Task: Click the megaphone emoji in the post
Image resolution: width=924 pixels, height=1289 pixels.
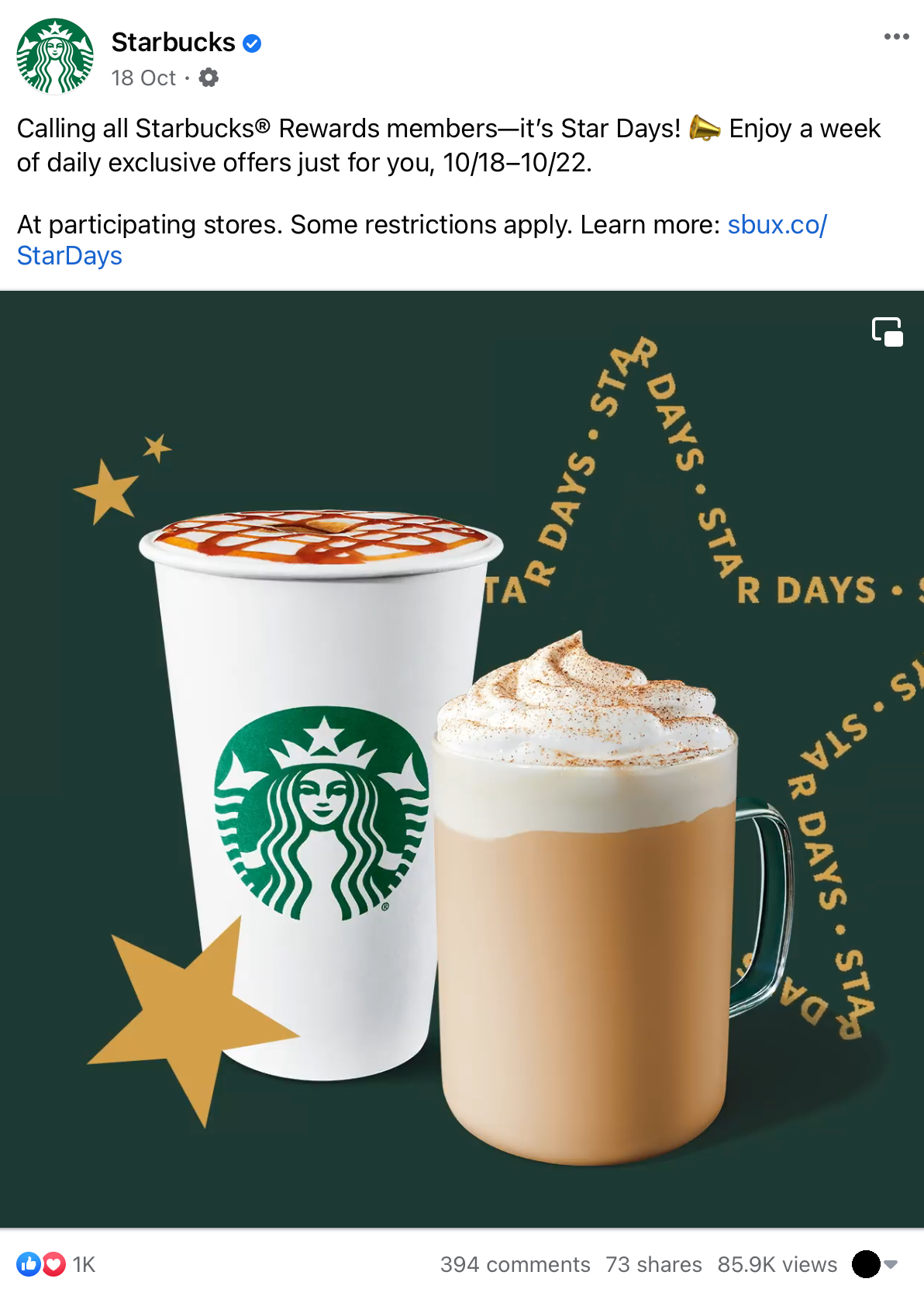Action: click(x=705, y=128)
